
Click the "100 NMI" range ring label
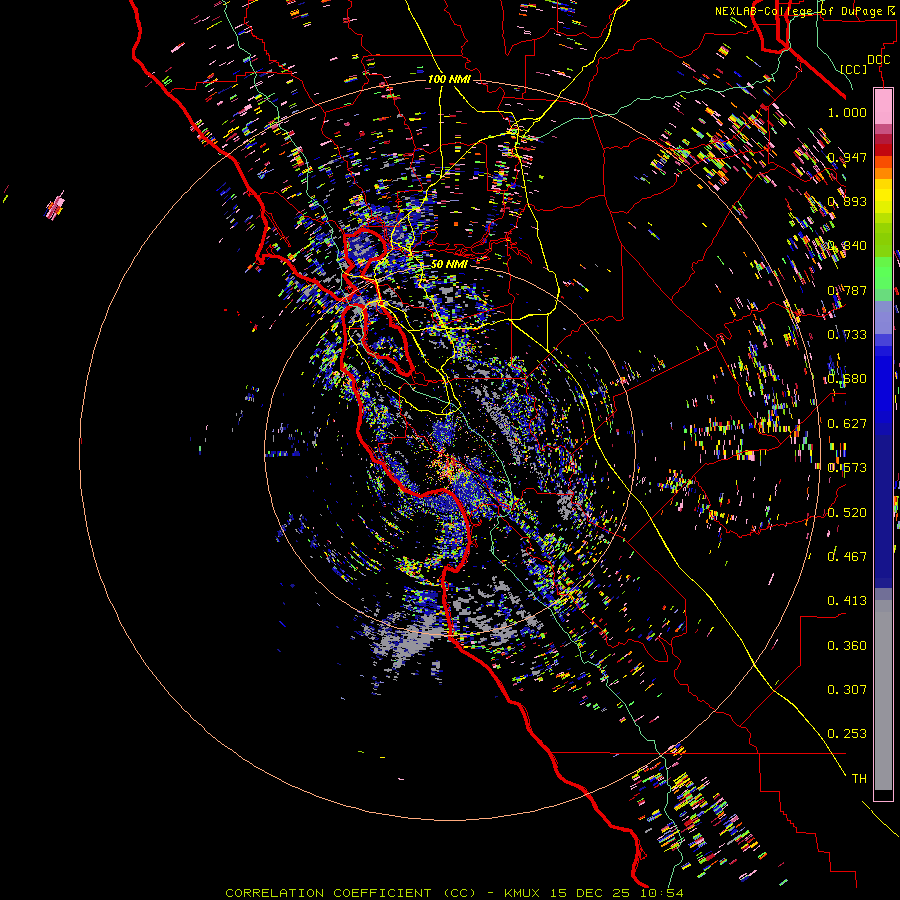point(449,79)
